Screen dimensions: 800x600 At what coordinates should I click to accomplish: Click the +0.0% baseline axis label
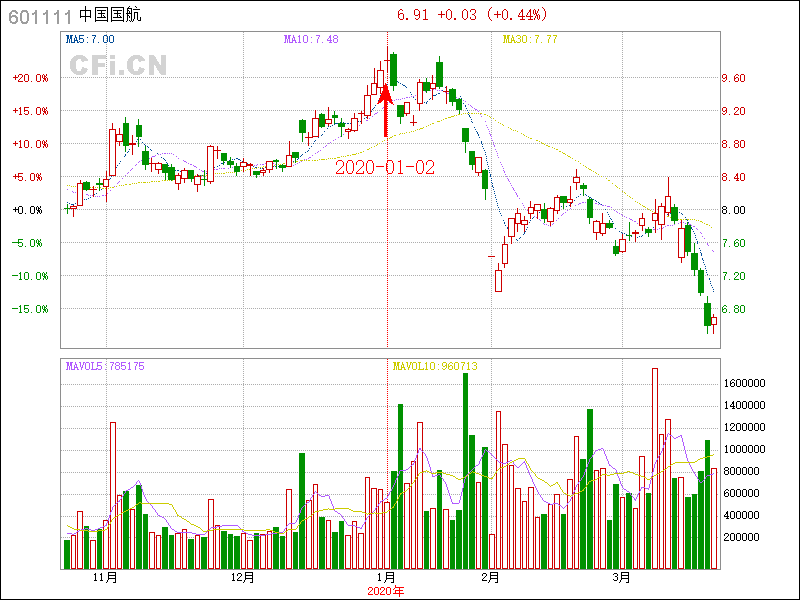click(x=28, y=210)
